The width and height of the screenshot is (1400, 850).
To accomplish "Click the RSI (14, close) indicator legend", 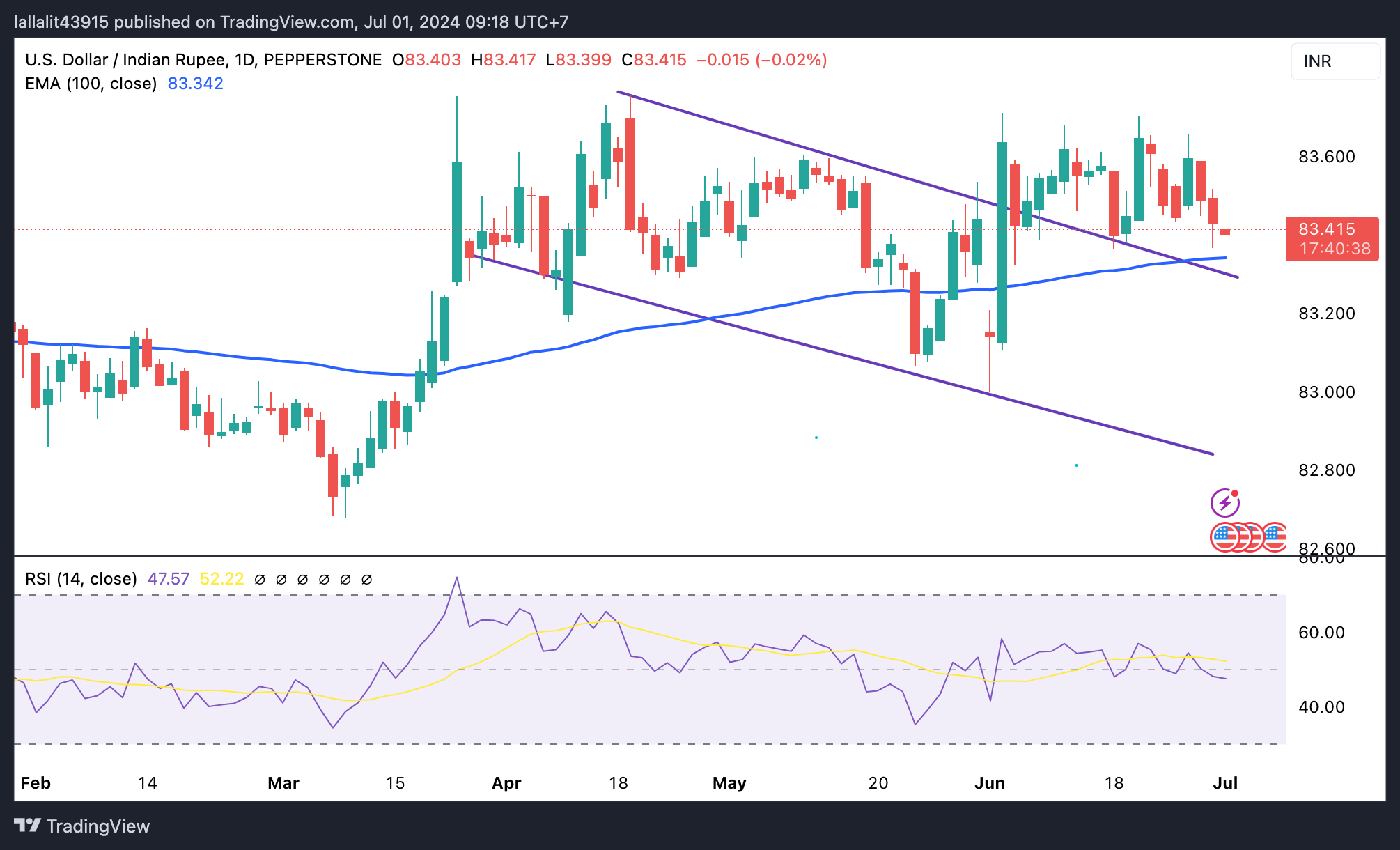I will coord(81,579).
